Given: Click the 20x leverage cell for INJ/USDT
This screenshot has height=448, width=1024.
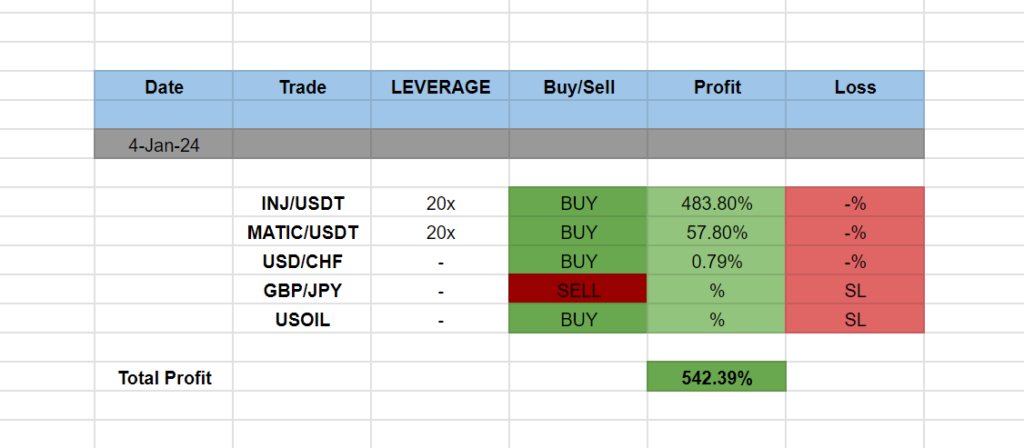Looking at the screenshot, I should (x=440, y=204).
